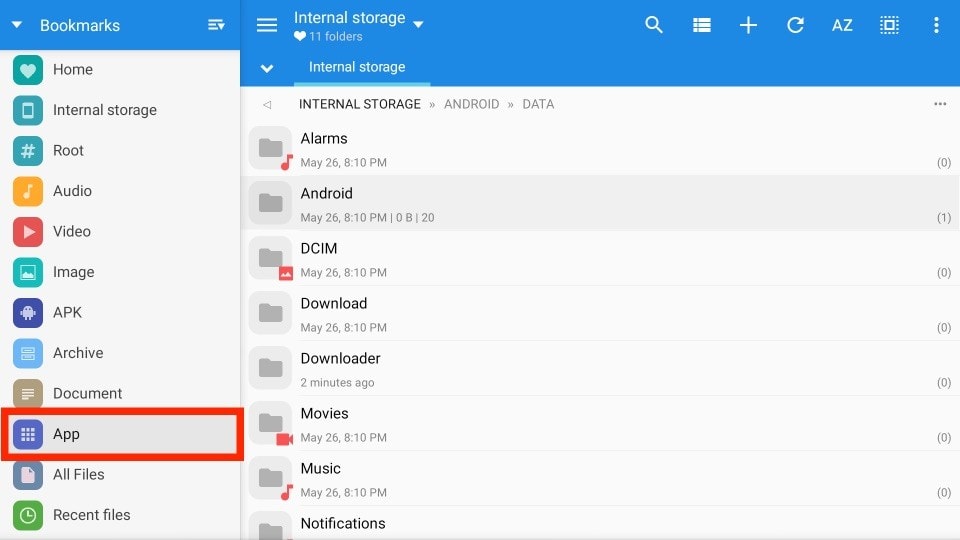960x540 pixels.
Task: Open the Alarms folder name
Action: click(x=324, y=138)
